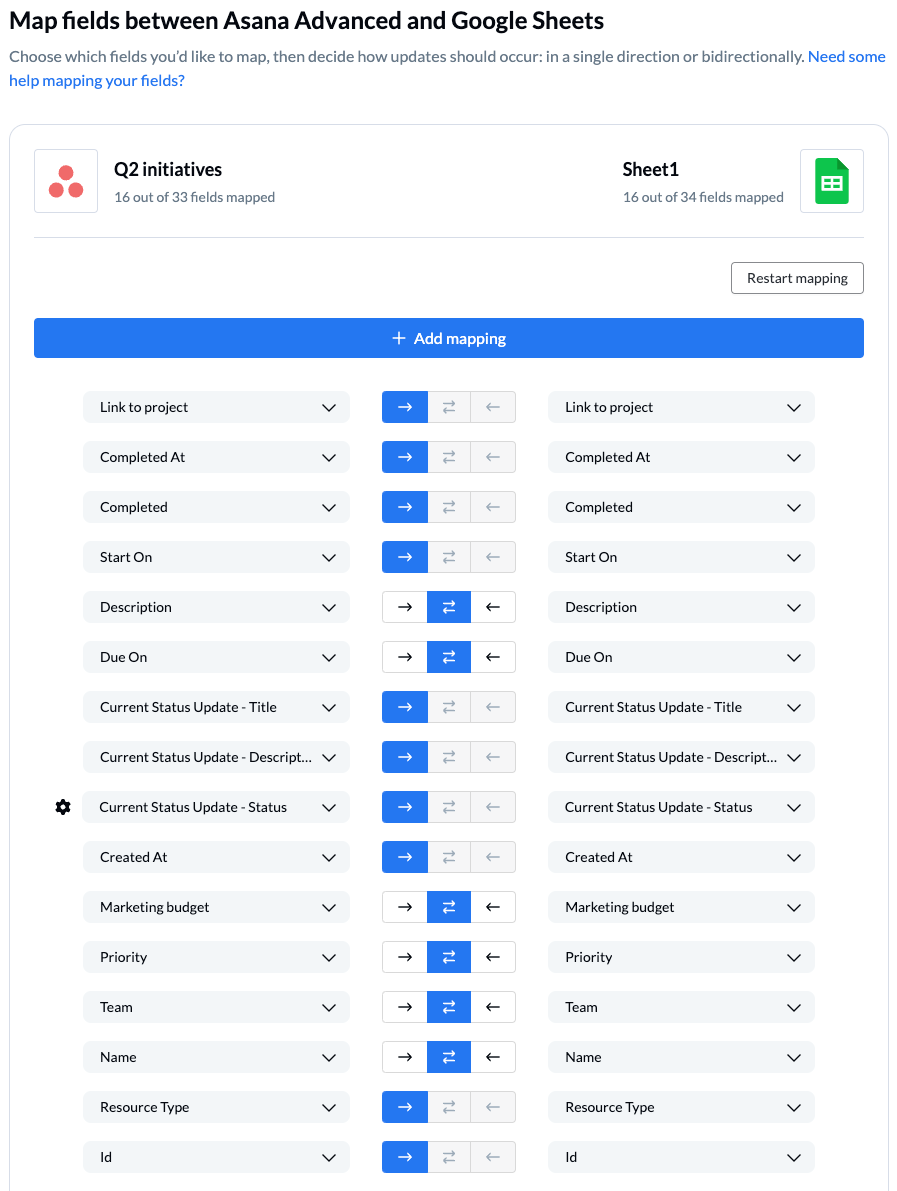Select left arrow direction for Priority row
This screenshot has height=1191, width=897.
click(493, 957)
